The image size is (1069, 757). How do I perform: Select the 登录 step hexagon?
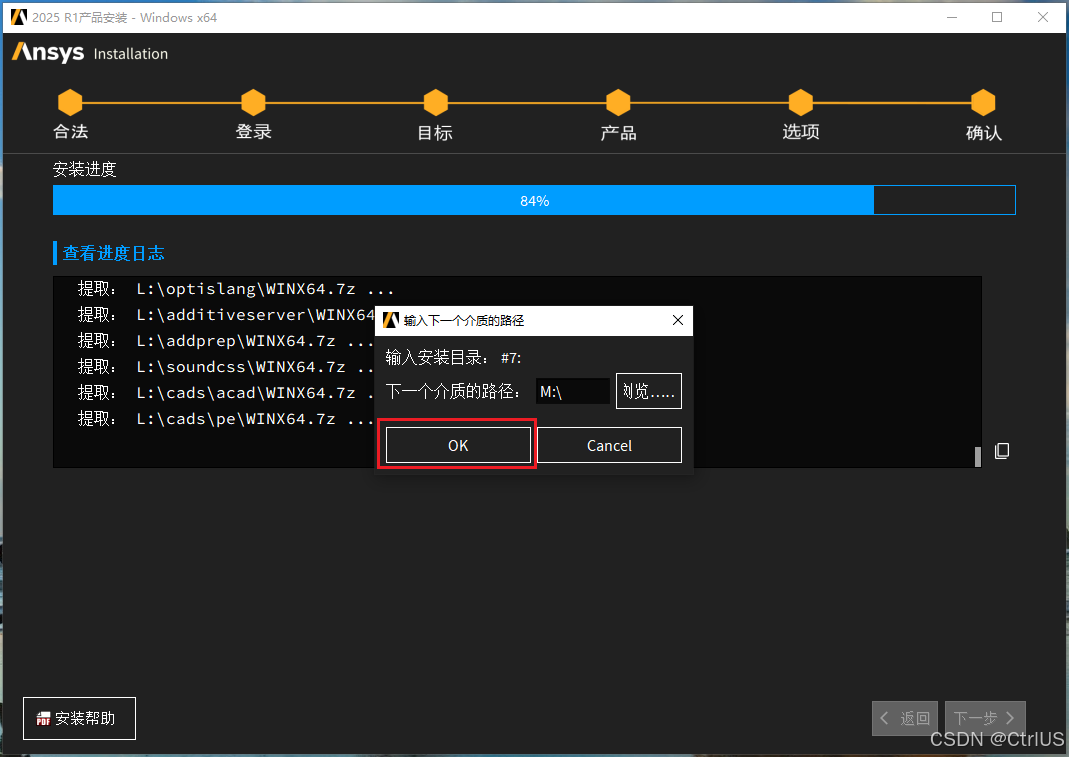[253, 102]
